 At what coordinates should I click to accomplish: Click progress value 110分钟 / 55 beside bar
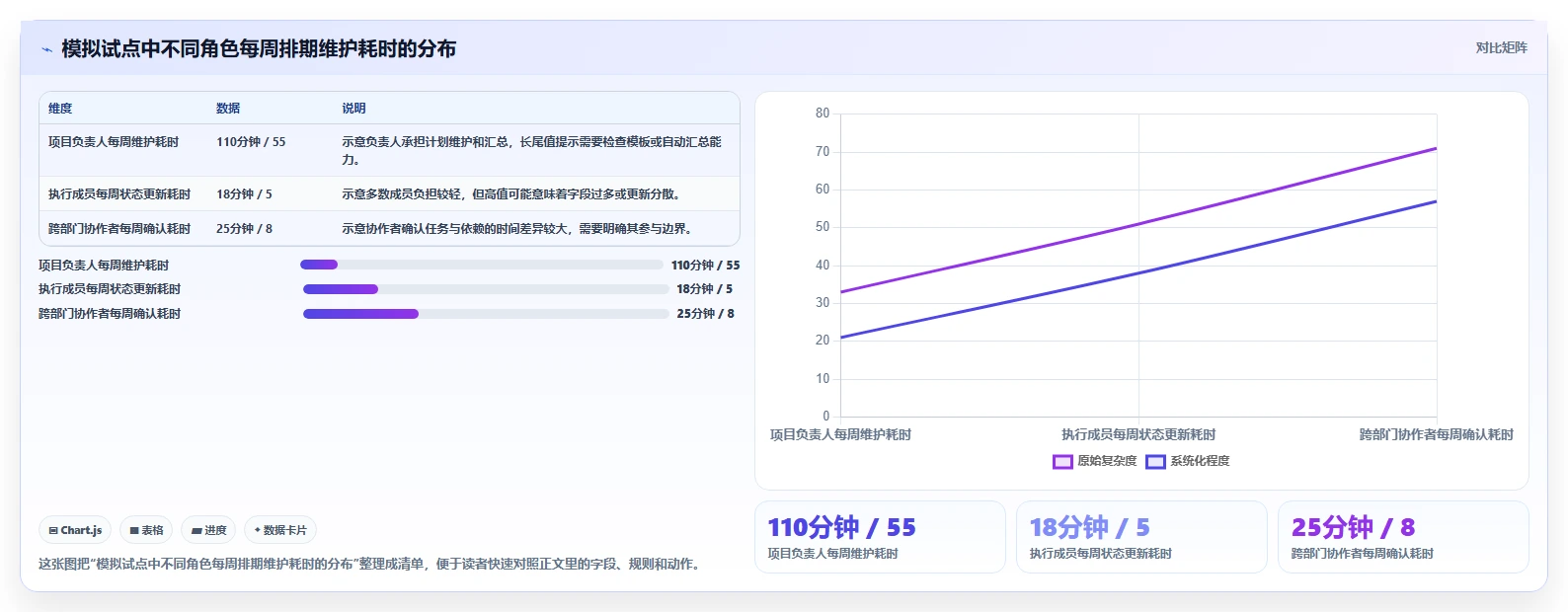[x=705, y=266]
